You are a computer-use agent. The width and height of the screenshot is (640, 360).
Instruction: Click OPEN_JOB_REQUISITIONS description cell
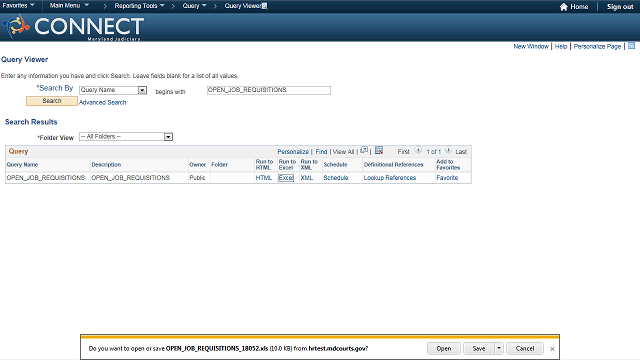pos(130,178)
